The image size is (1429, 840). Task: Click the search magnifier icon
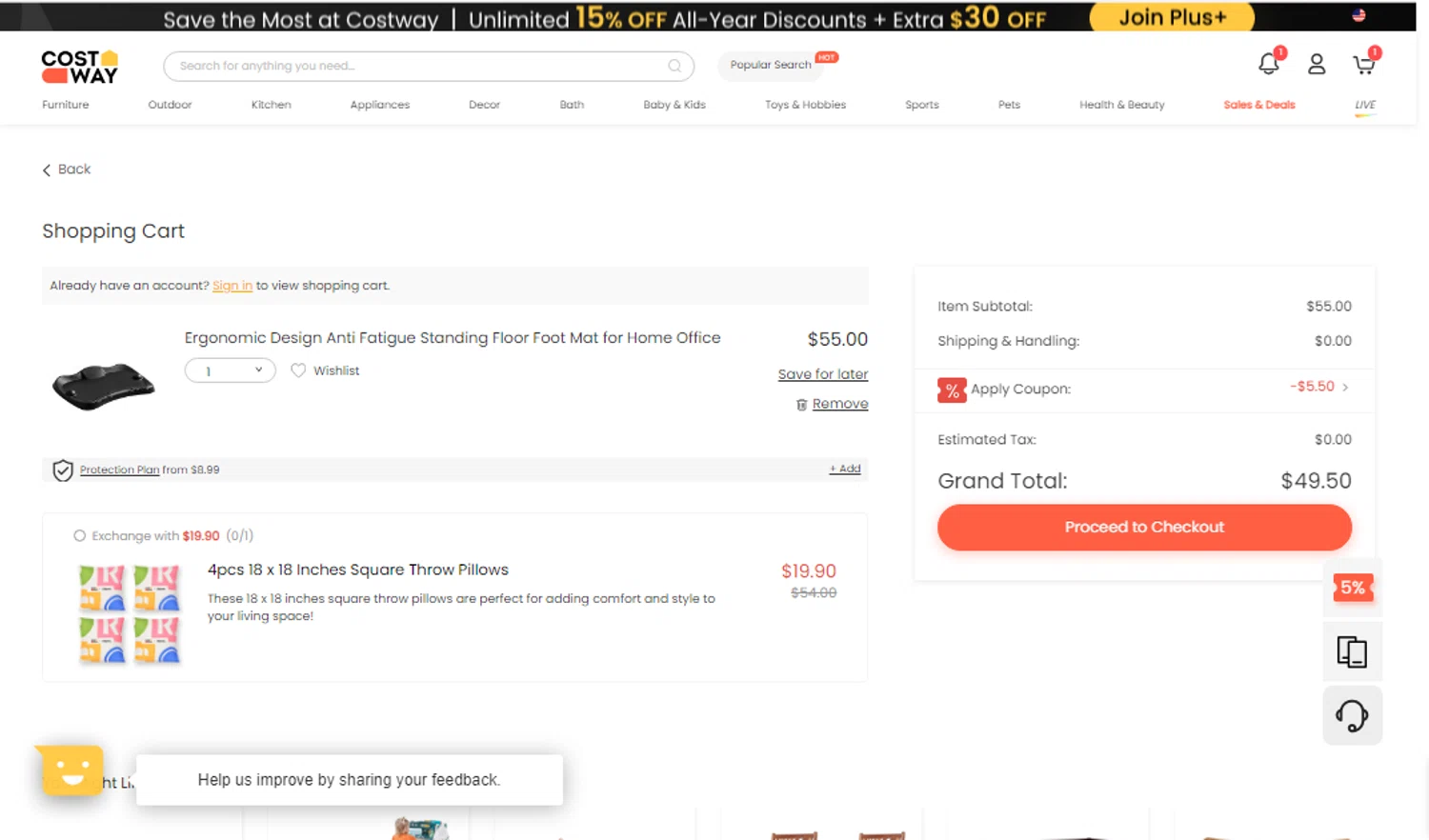pos(674,66)
